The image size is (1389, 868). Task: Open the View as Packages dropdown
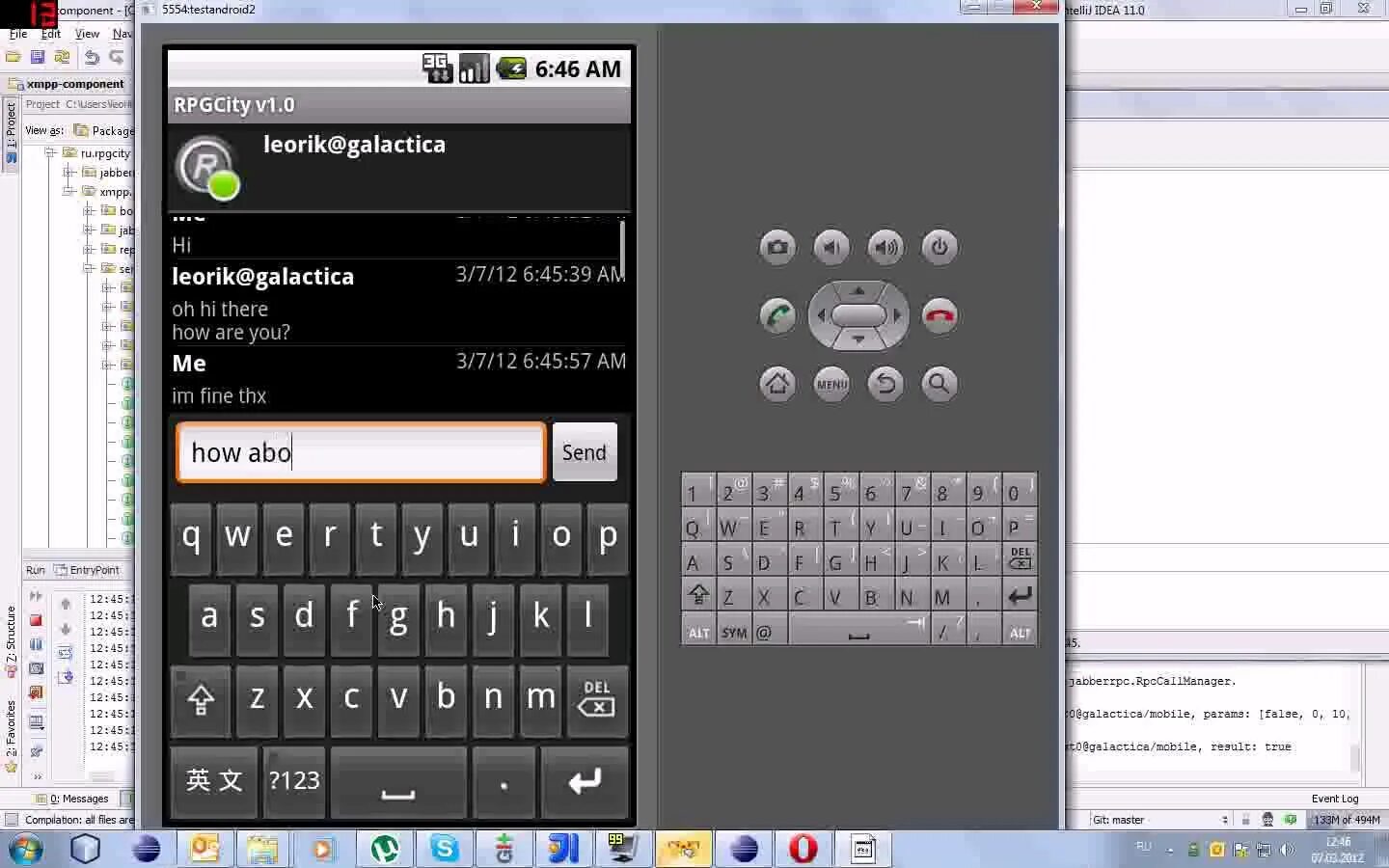[x=104, y=130]
